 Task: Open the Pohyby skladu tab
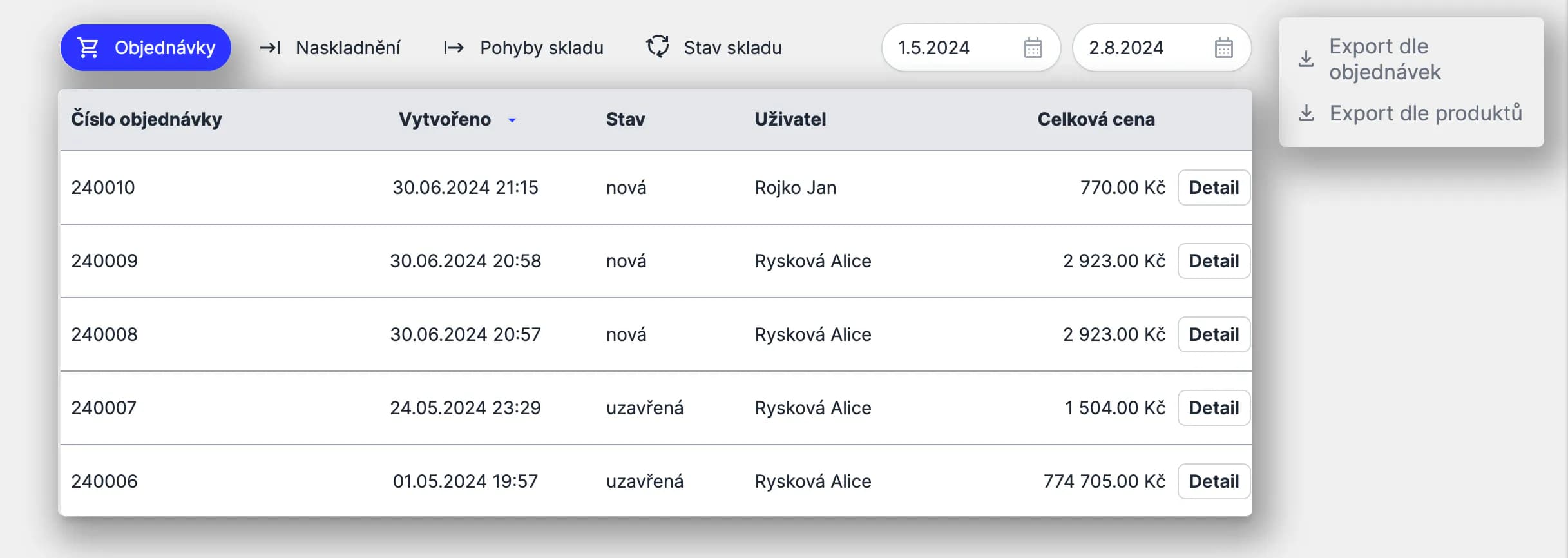tap(541, 48)
